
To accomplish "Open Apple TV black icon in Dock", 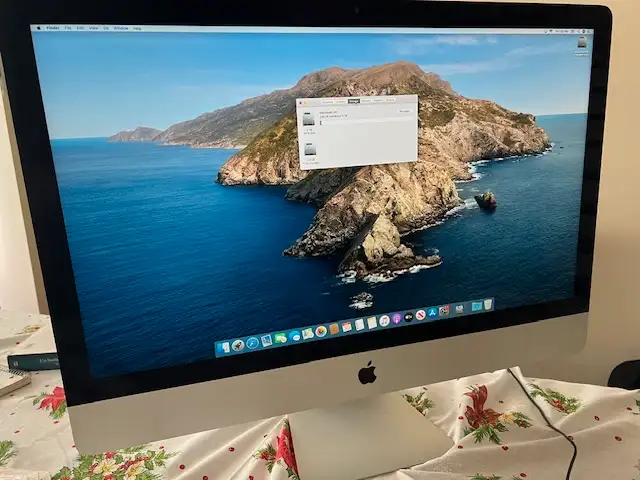I will [x=409, y=317].
